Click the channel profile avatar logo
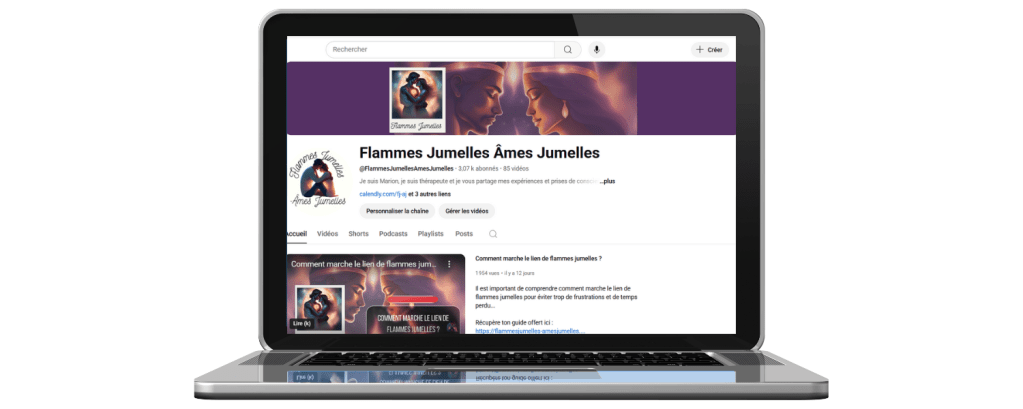This screenshot has width=1023, height=409. click(318, 180)
